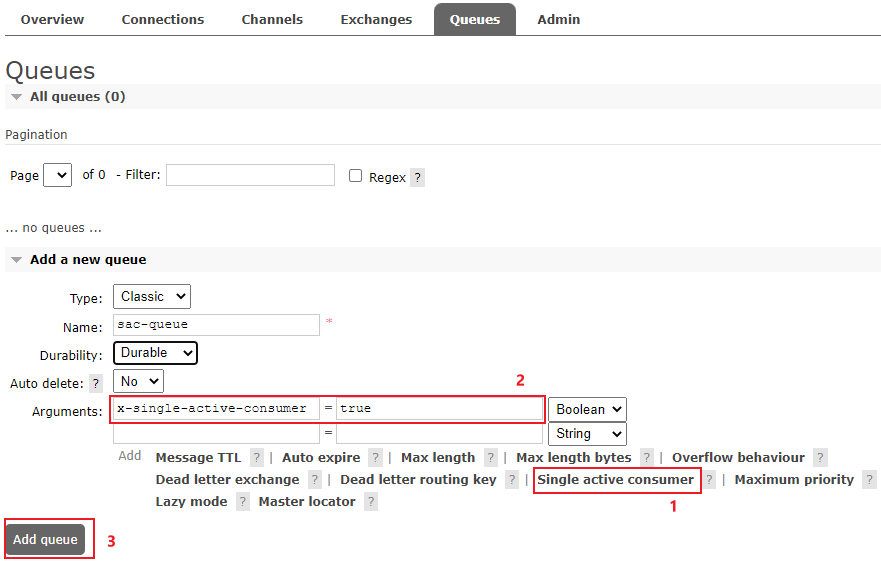Go to the Connections tab
Screen dimensions: 881x561
tap(162, 19)
